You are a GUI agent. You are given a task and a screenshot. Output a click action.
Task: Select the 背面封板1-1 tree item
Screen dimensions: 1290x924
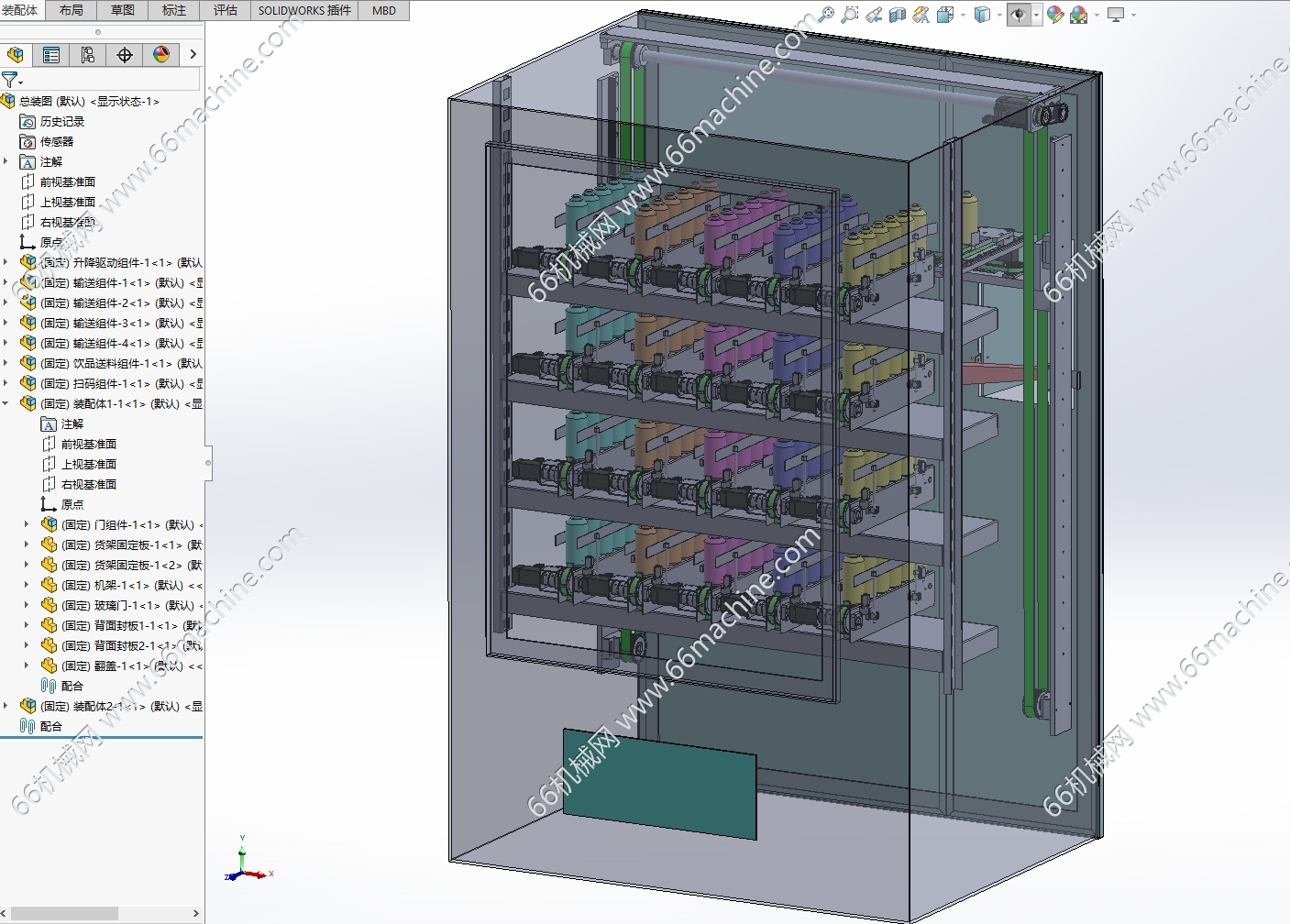coord(122,625)
